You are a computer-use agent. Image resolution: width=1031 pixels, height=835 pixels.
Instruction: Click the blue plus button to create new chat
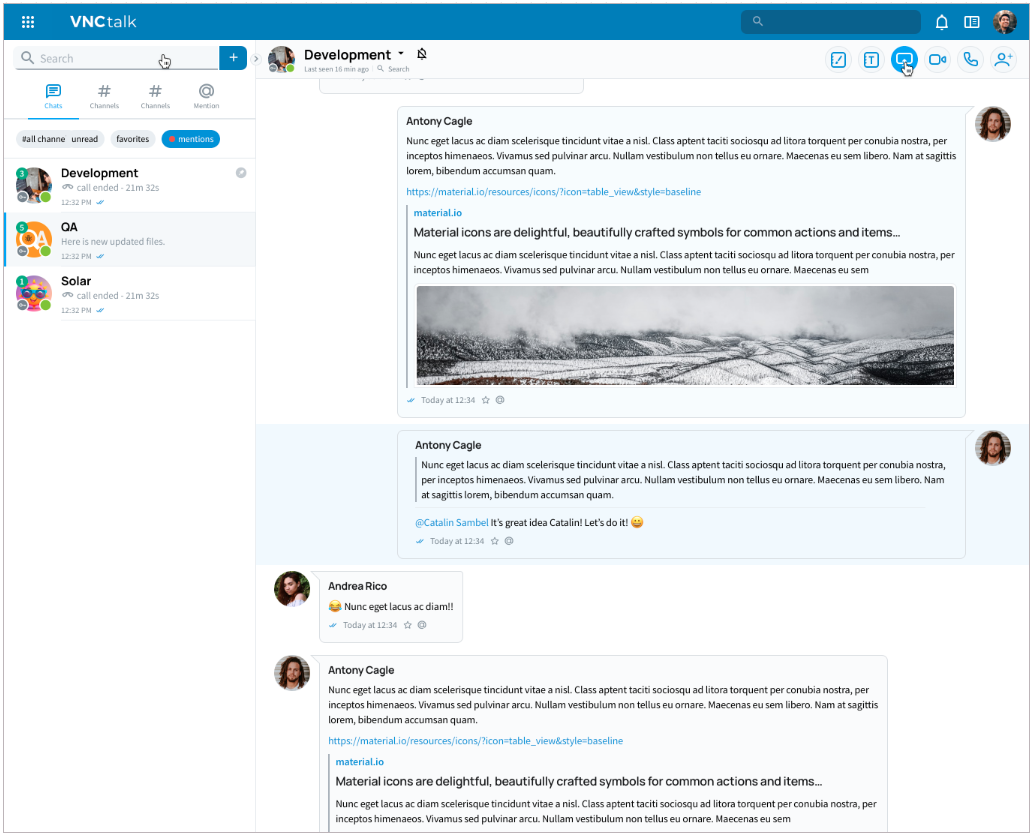coord(233,58)
